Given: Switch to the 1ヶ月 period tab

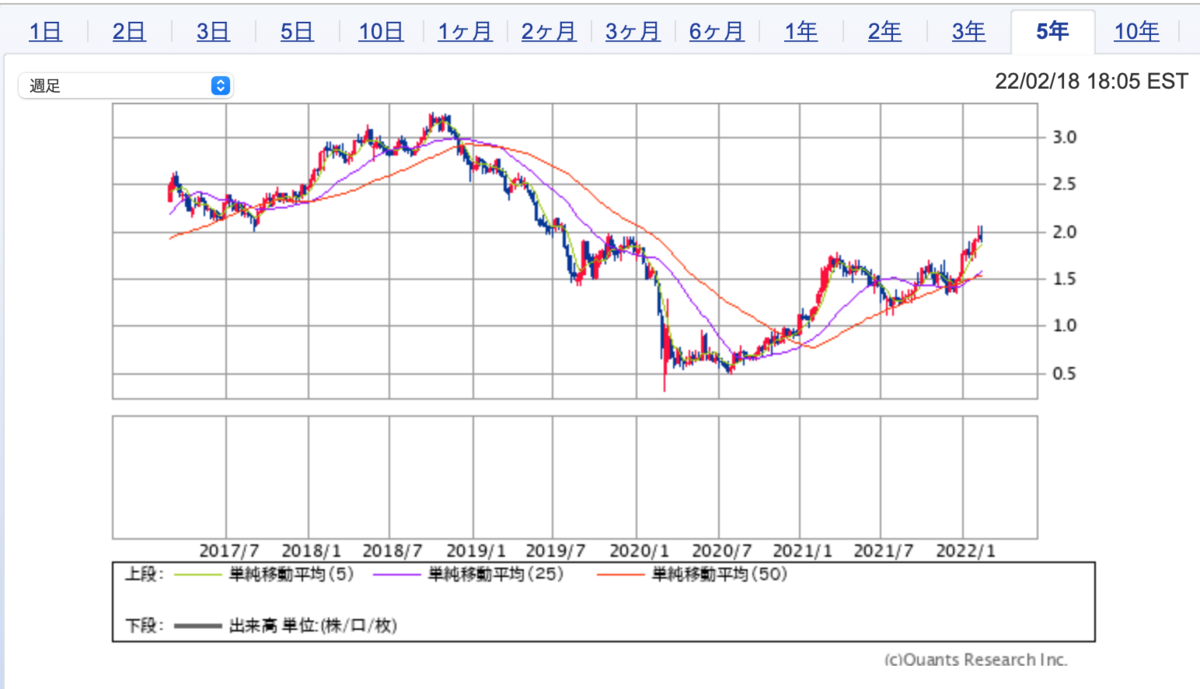Looking at the screenshot, I should coord(465,32).
